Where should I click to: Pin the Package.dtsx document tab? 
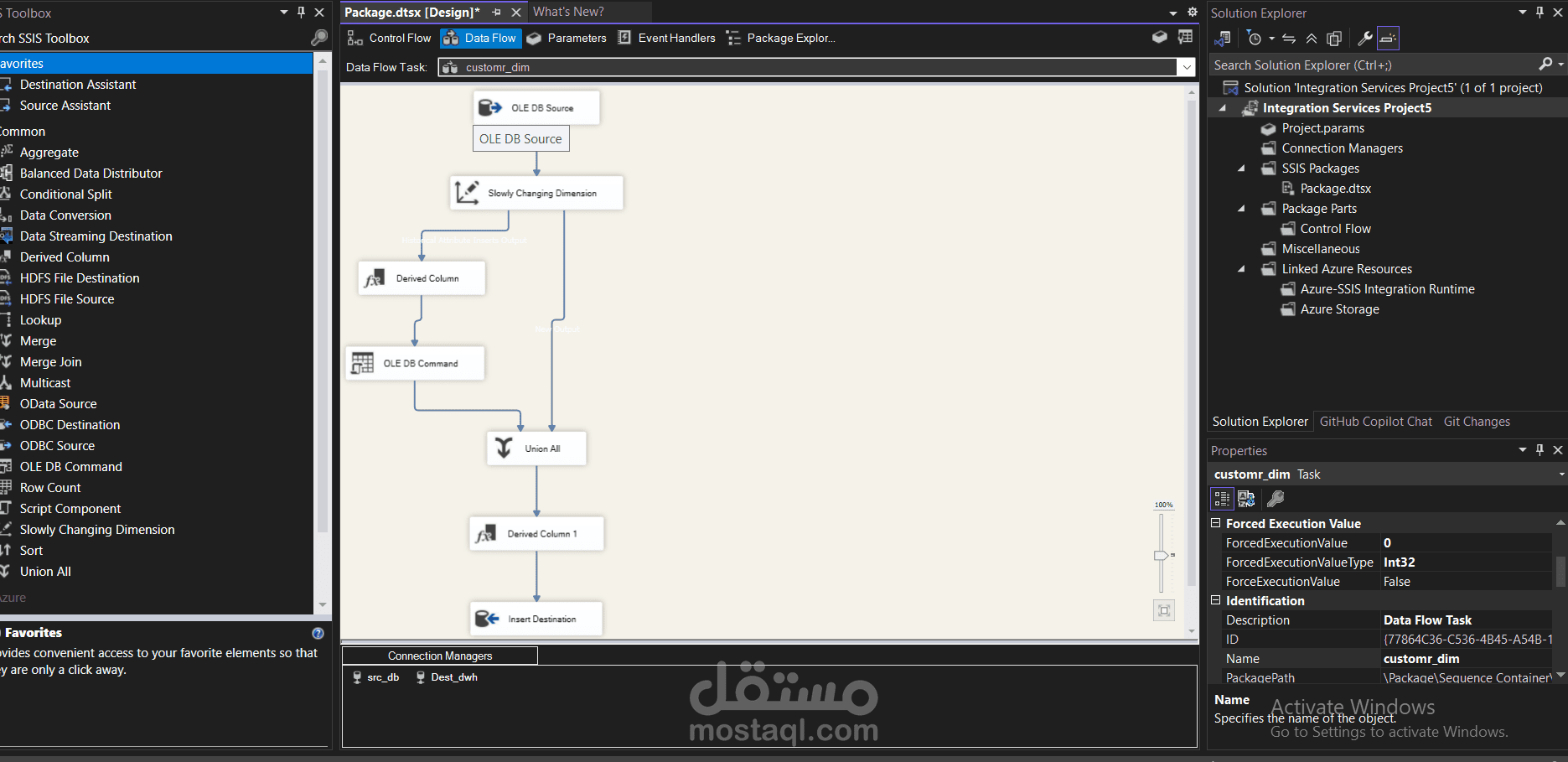click(x=497, y=13)
